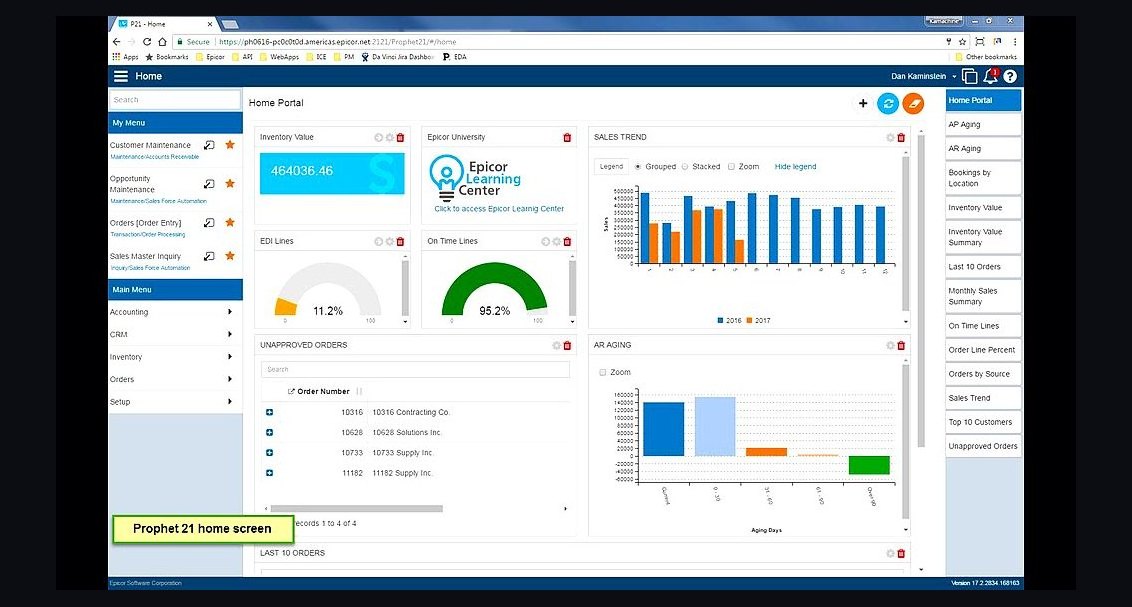Viewport: 1132px width, 607px height.
Task: Open Orders by Source in right panel
Action: tap(983, 374)
